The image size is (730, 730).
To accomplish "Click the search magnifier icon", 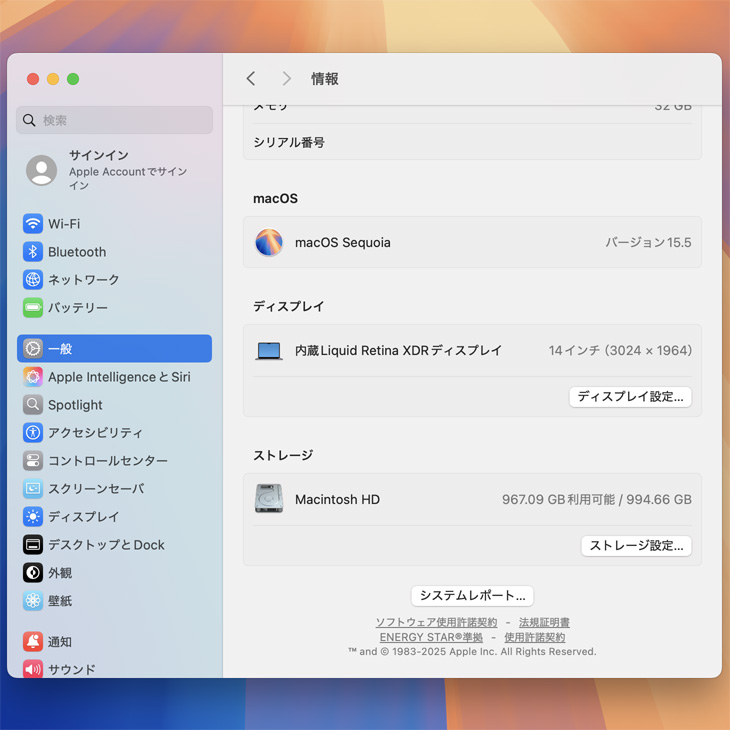I will click(x=29, y=120).
